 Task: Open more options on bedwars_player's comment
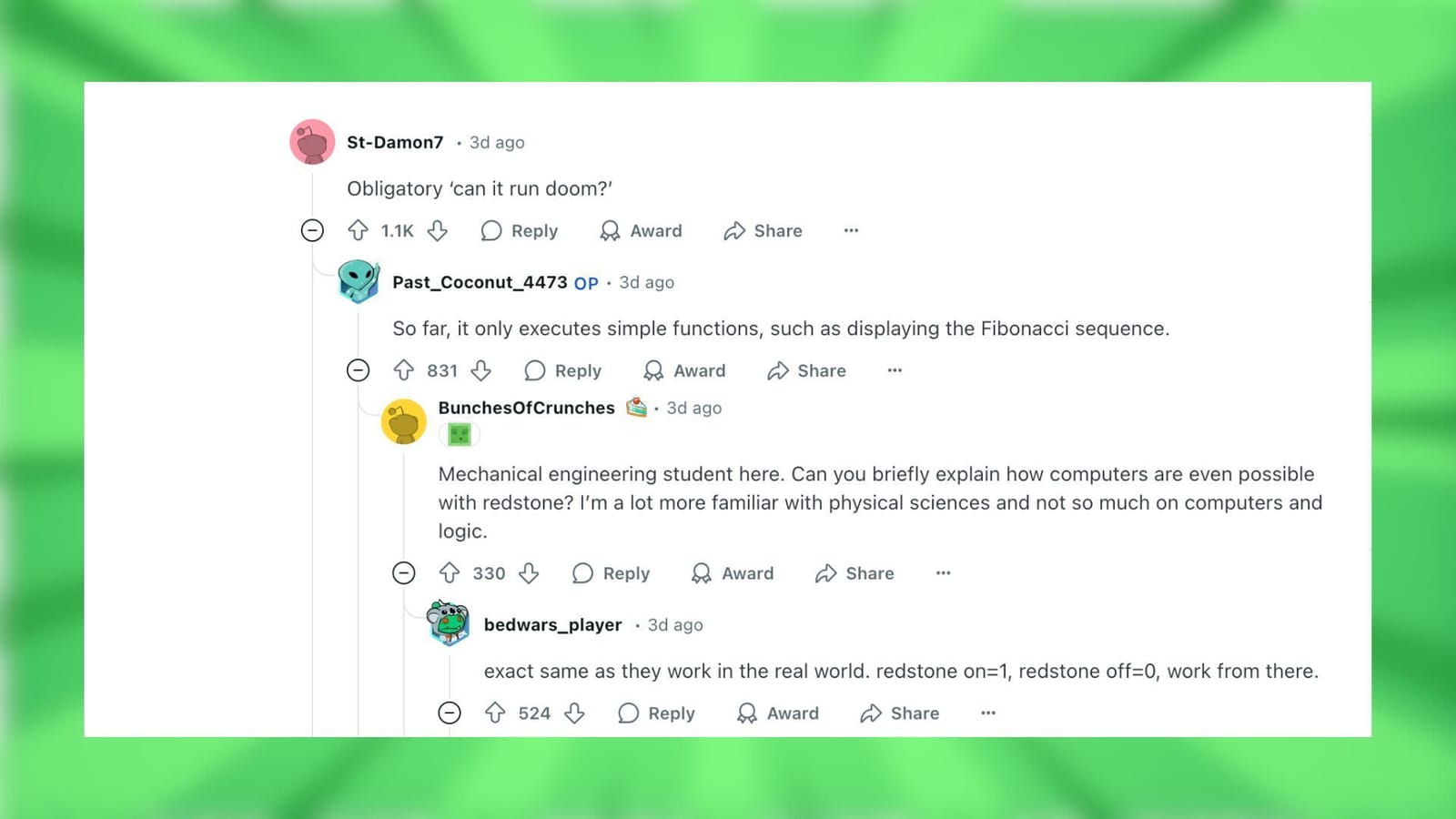tap(988, 713)
